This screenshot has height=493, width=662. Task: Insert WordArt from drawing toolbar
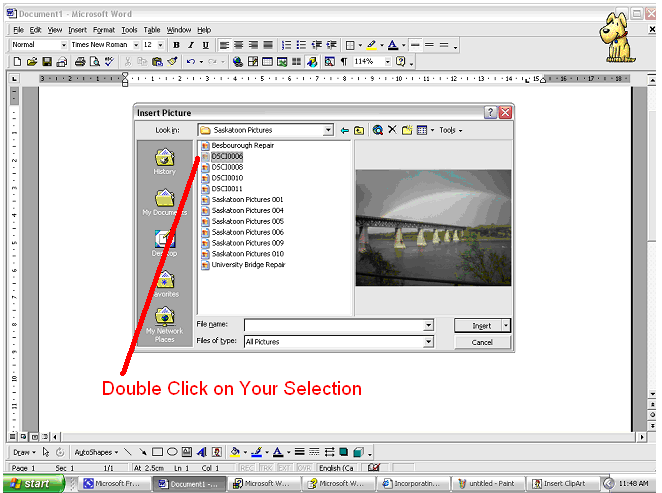click(x=202, y=452)
